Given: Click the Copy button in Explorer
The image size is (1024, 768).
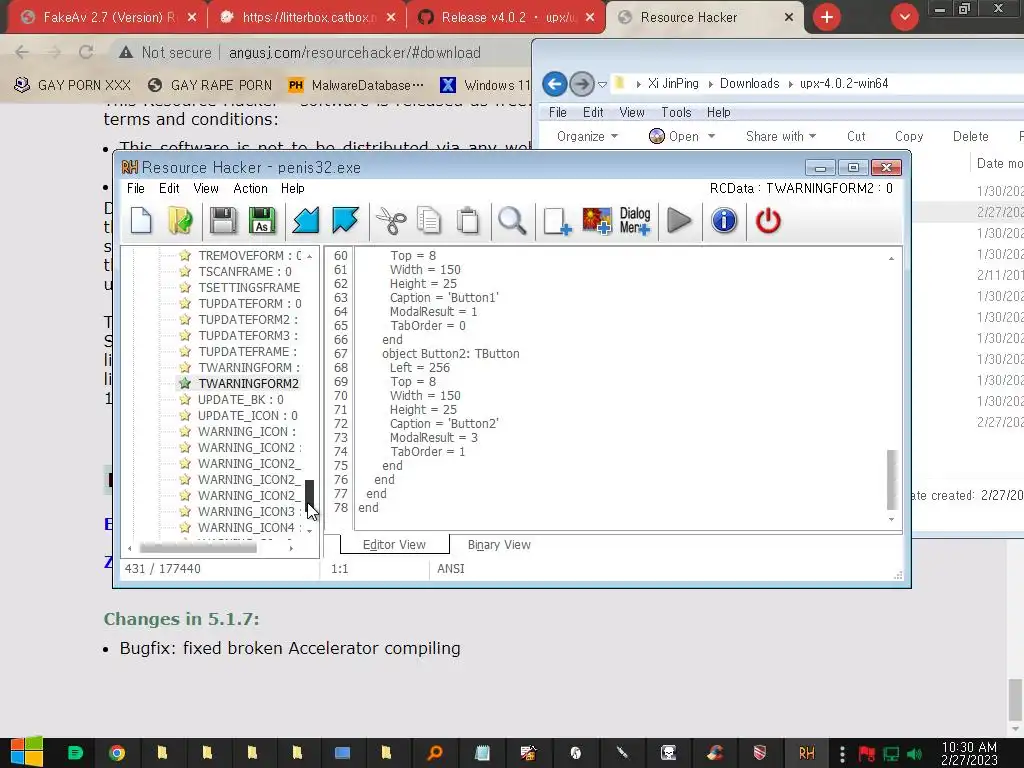Looking at the screenshot, I should [x=909, y=136].
